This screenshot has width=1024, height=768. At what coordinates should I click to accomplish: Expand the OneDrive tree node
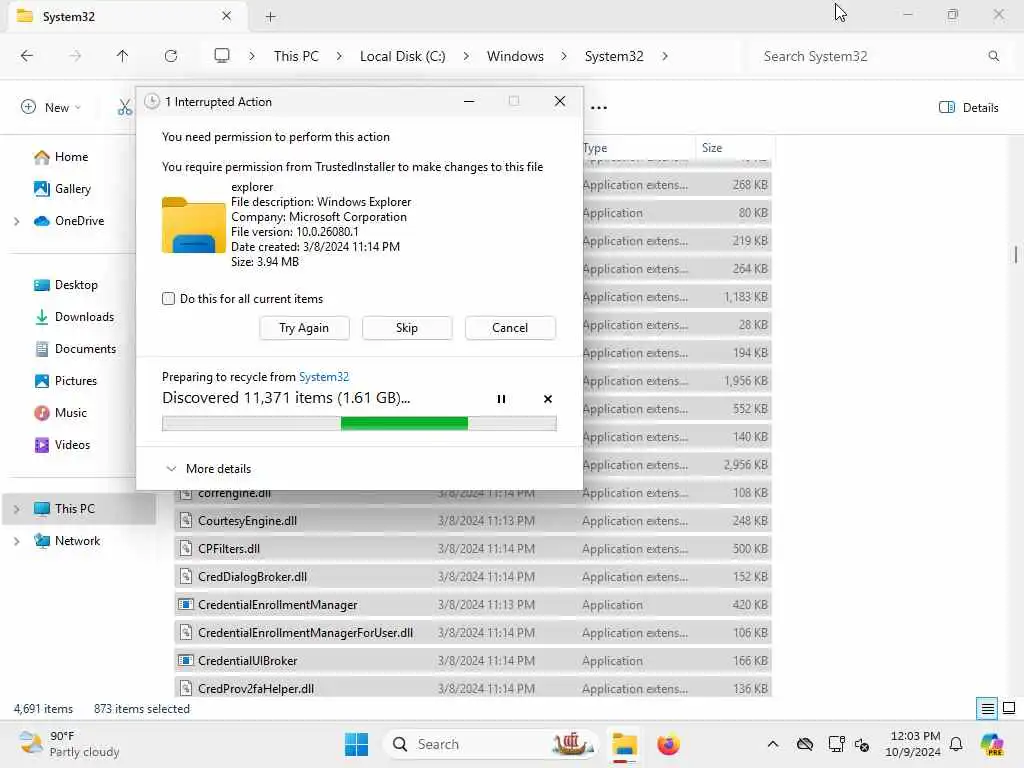[x=16, y=221]
